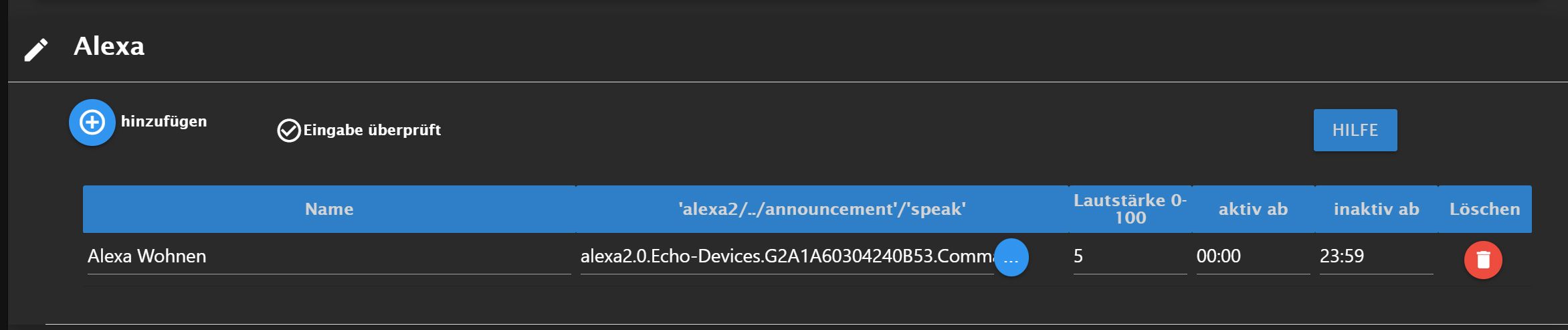Click the 'Lautstärke 0-100' column header
This screenshot has width=1568, height=330.
point(1130,210)
